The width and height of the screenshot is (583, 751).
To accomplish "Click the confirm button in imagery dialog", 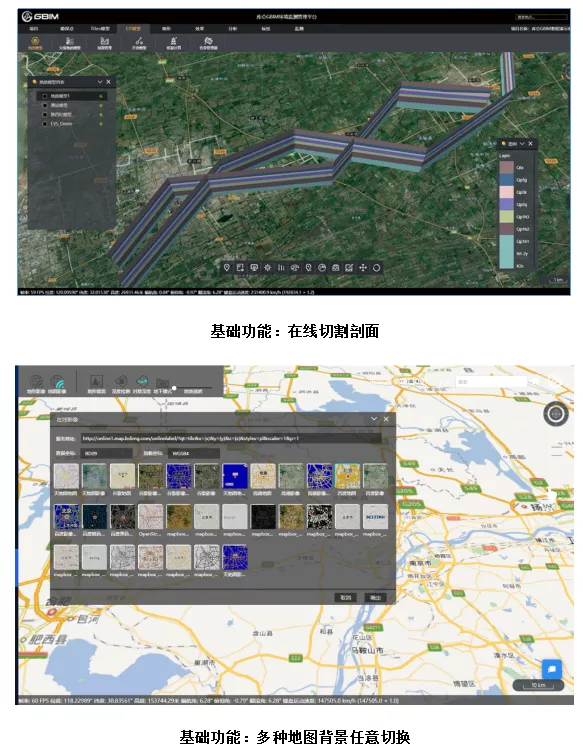I will pyautogui.click(x=375, y=597).
